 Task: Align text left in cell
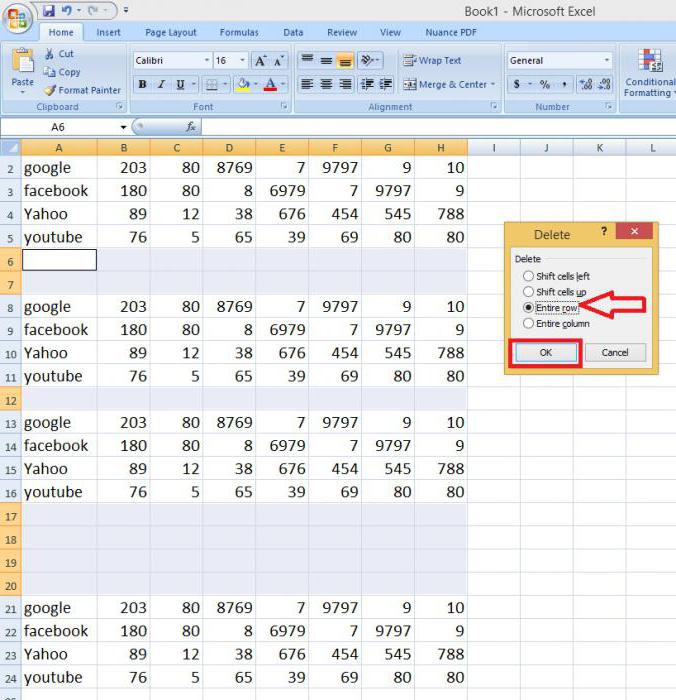click(307, 84)
